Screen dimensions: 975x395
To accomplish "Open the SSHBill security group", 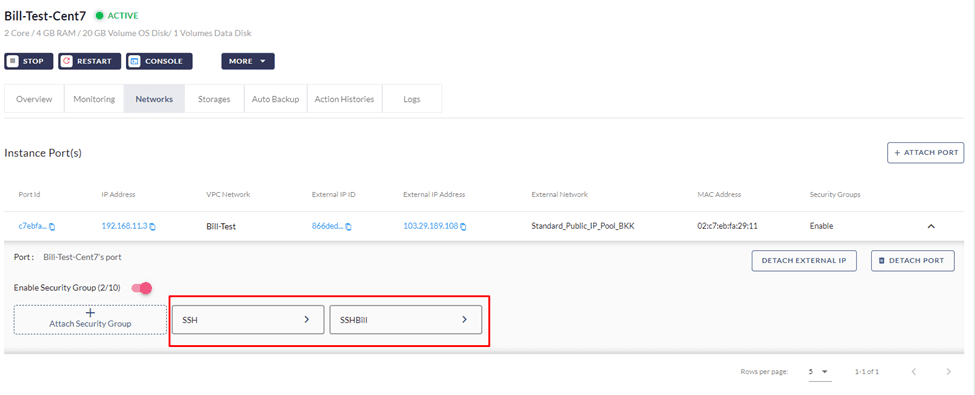I will coord(405,319).
